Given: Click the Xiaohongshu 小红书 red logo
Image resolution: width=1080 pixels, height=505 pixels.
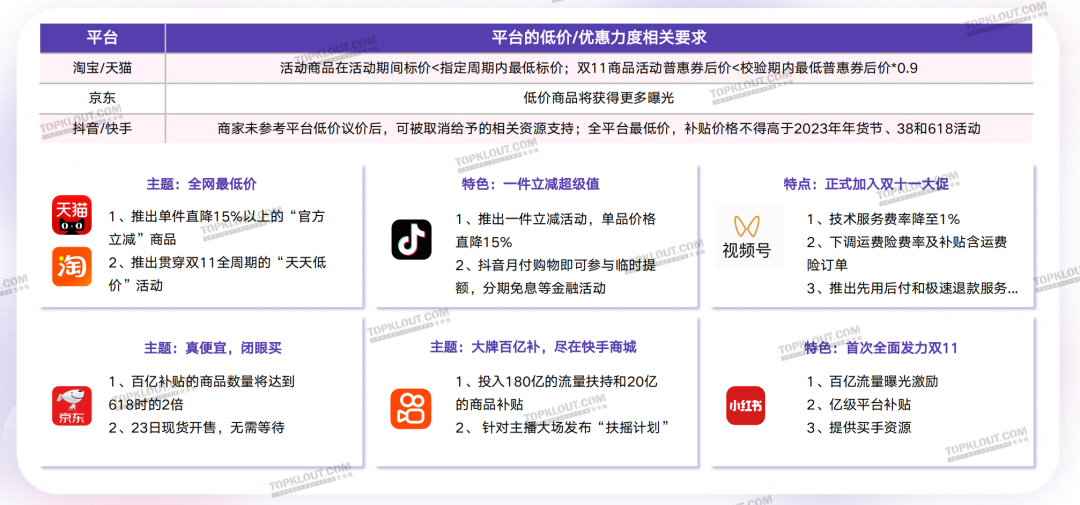Looking at the screenshot, I should 746,406.
